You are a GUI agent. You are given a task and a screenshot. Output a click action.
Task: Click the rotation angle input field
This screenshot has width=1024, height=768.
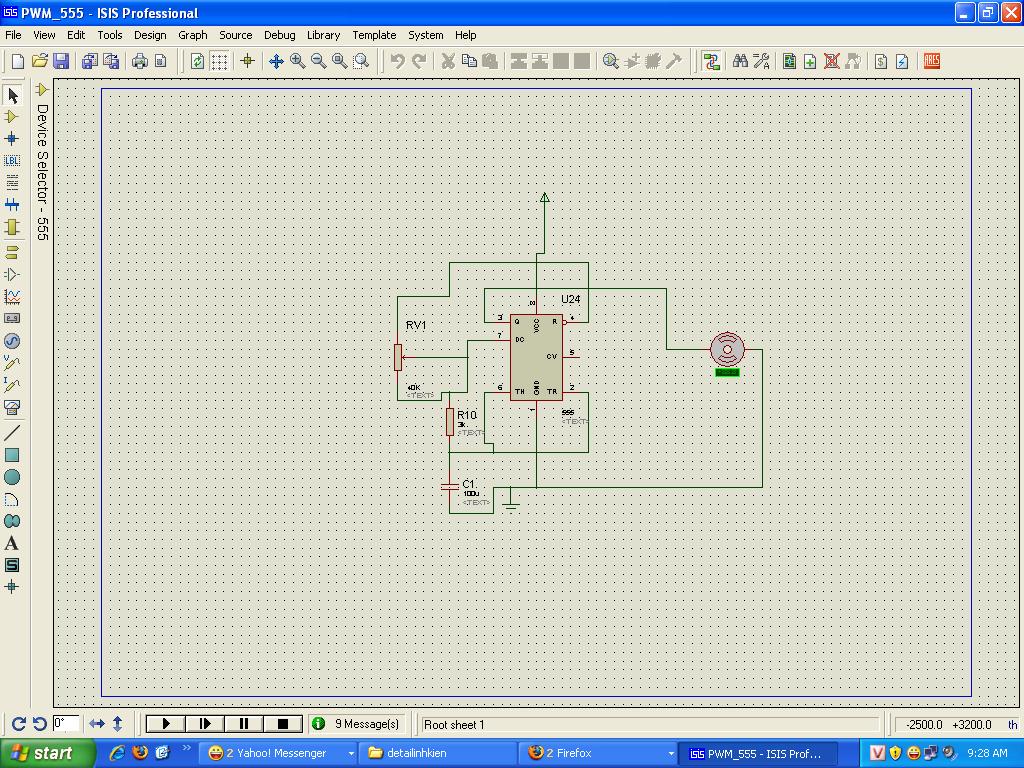[66, 723]
